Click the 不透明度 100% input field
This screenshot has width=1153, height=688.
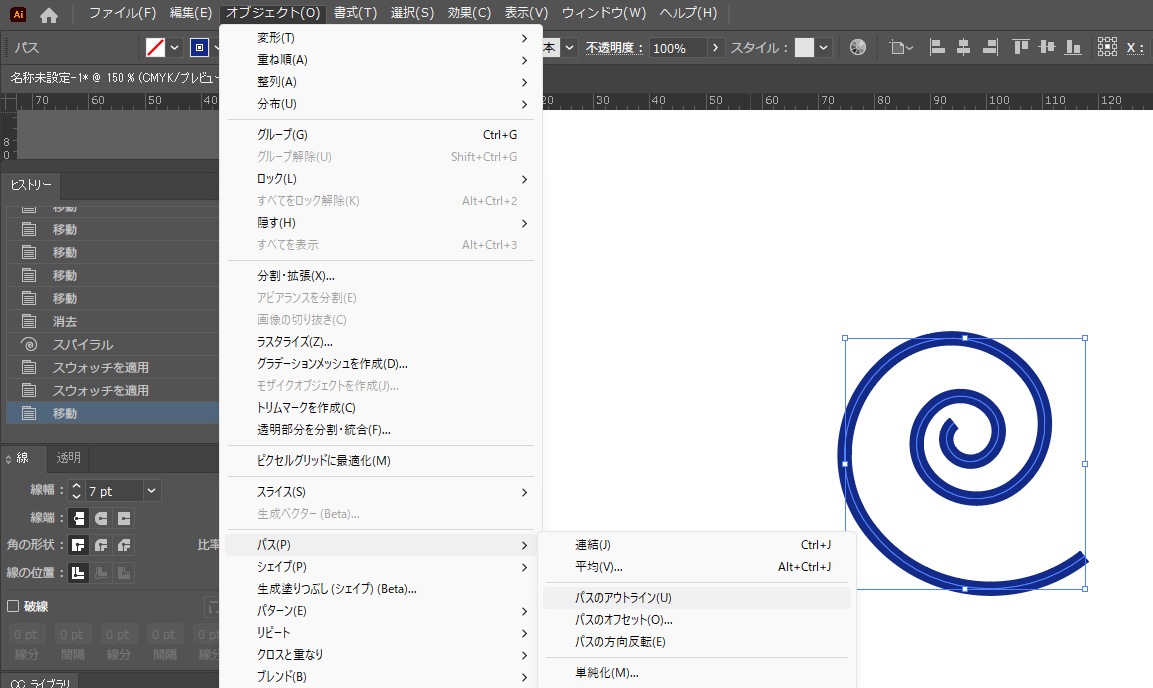point(677,47)
